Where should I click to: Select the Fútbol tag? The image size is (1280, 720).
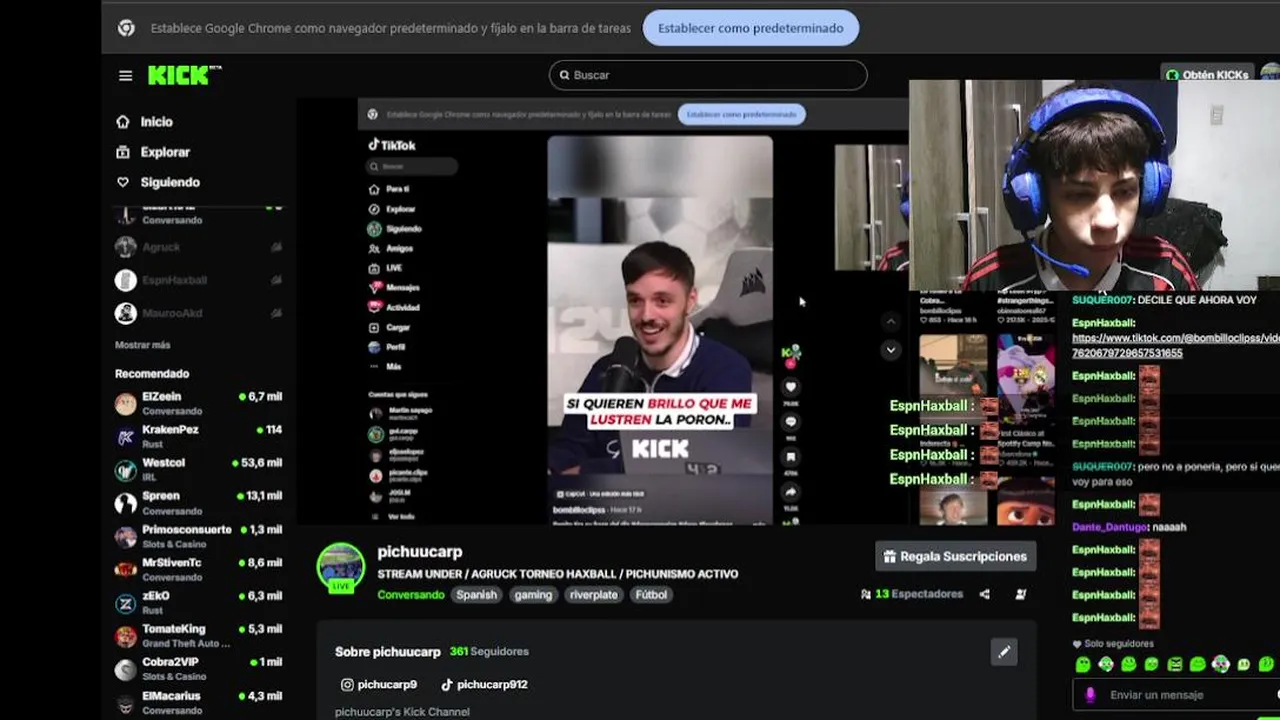[x=651, y=594]
